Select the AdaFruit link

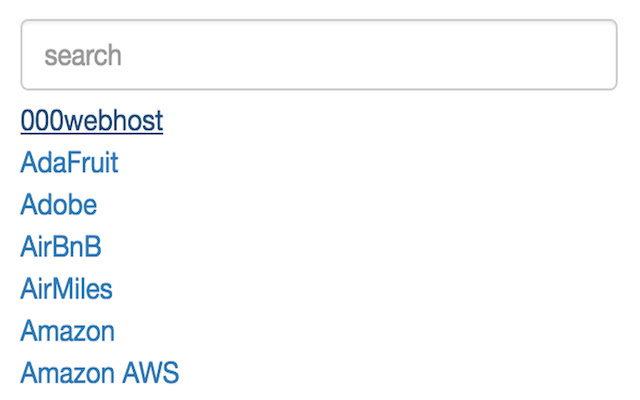coord(69,163)
